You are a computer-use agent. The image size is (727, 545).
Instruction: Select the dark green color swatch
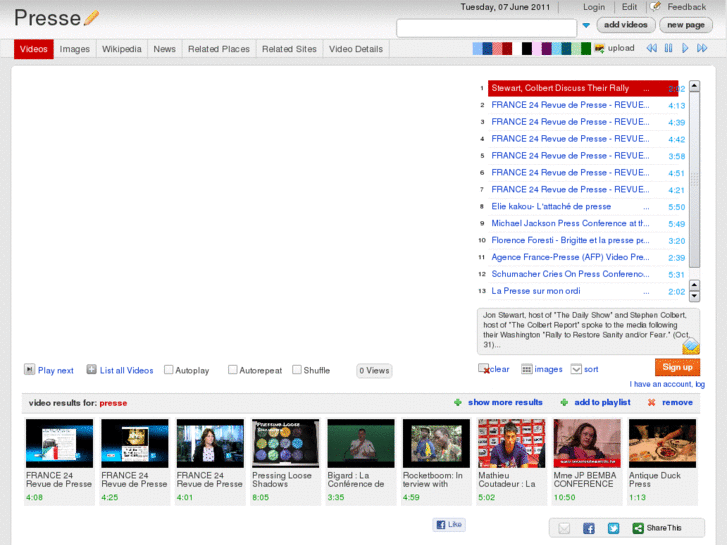pos(586,48)
